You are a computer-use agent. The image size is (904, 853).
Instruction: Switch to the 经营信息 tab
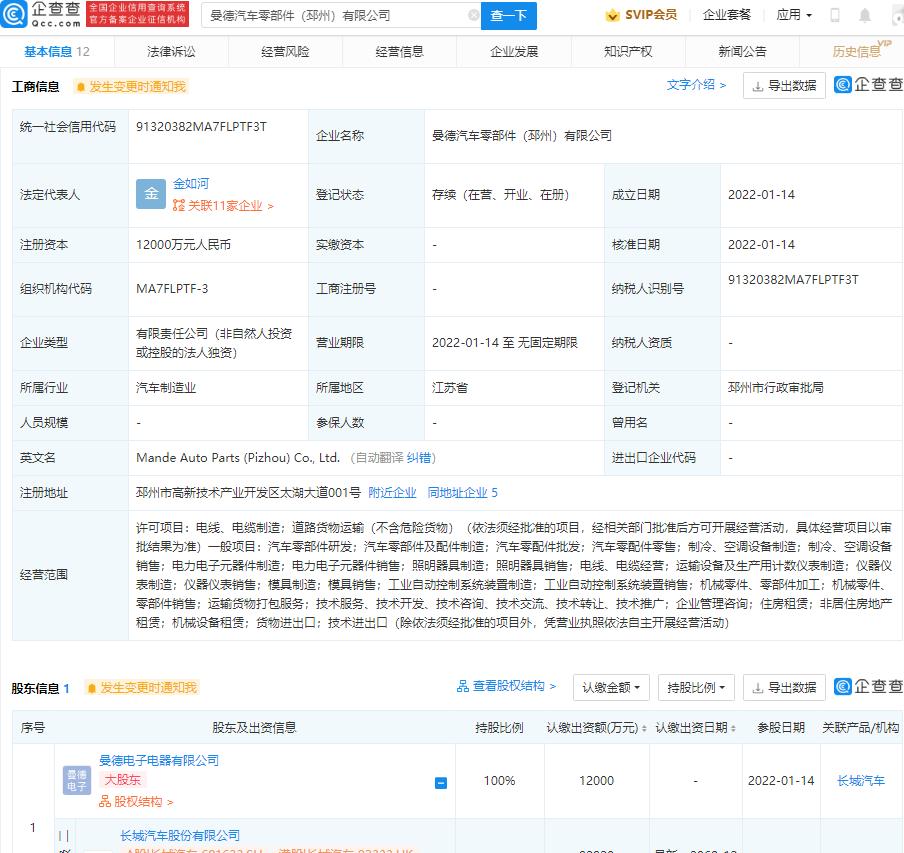point(400,52)
